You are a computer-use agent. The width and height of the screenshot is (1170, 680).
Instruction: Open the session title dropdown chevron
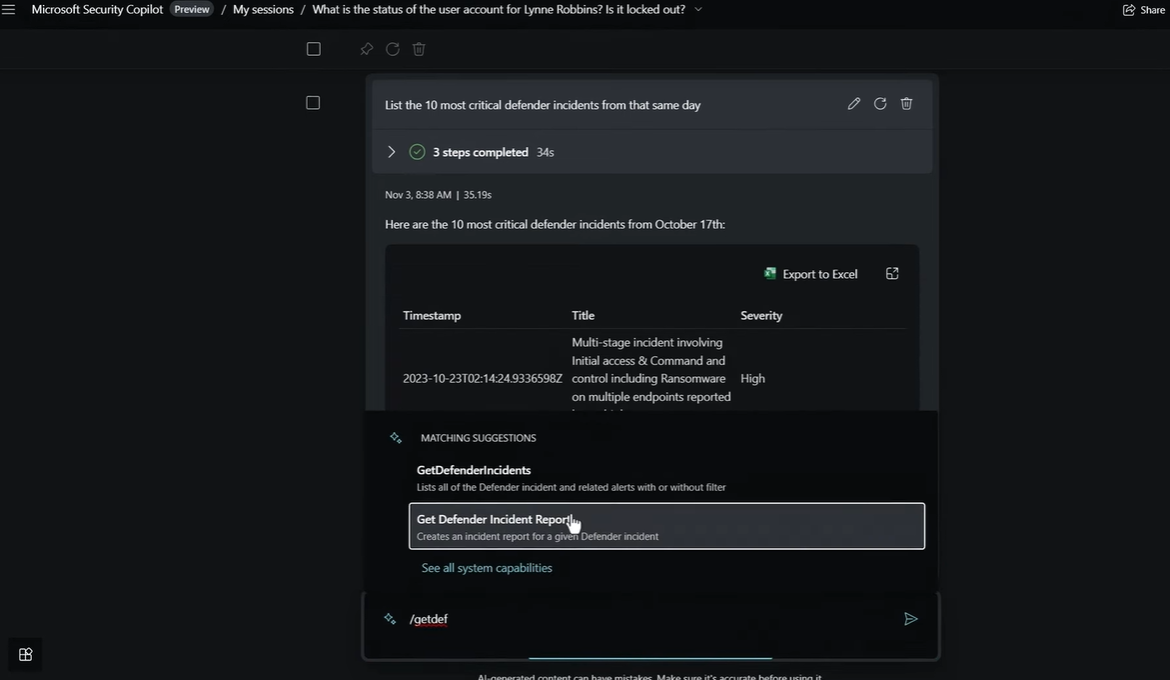coord(698,10)
